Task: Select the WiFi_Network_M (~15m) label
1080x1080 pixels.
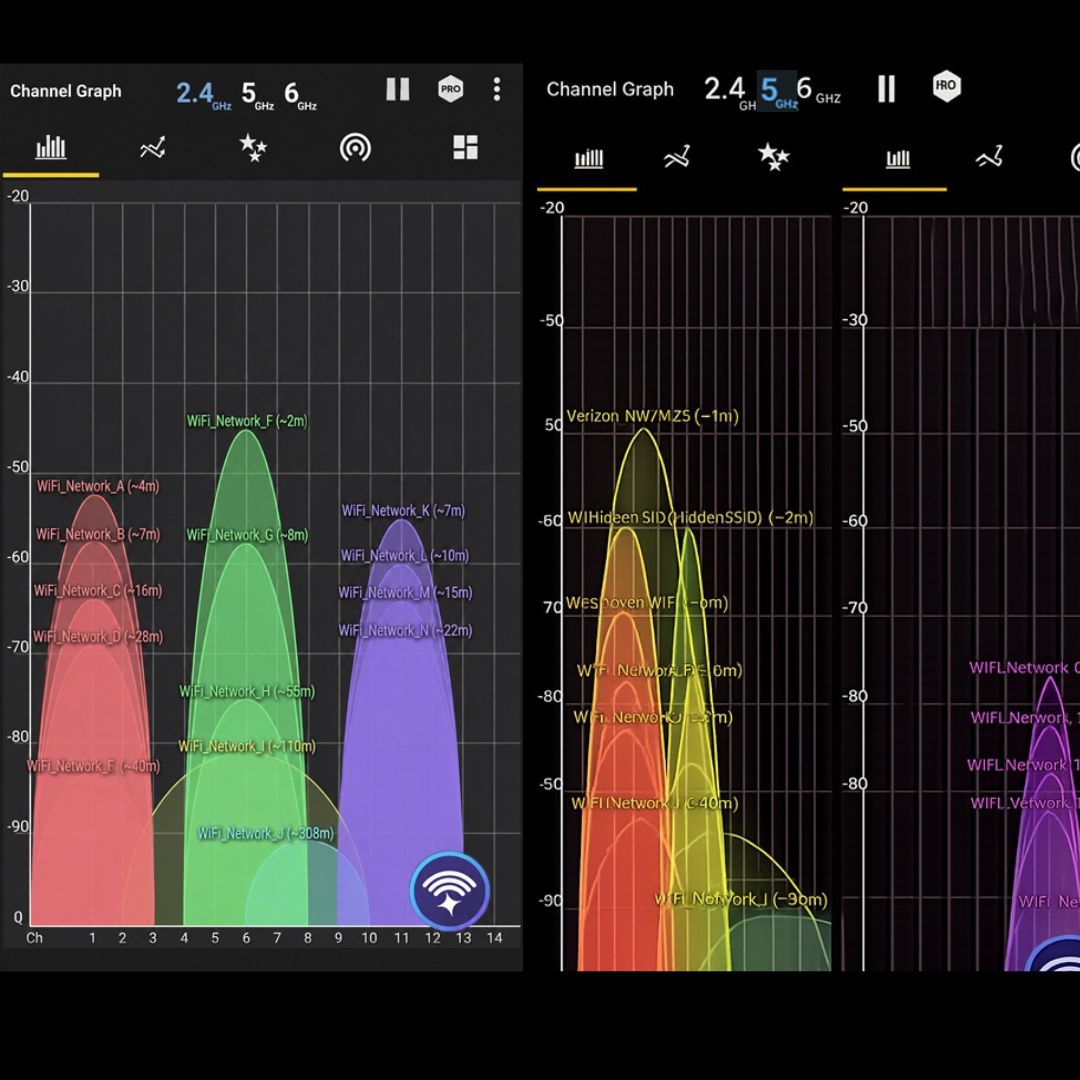Action: pyautogui.click(x=405, y=593)
